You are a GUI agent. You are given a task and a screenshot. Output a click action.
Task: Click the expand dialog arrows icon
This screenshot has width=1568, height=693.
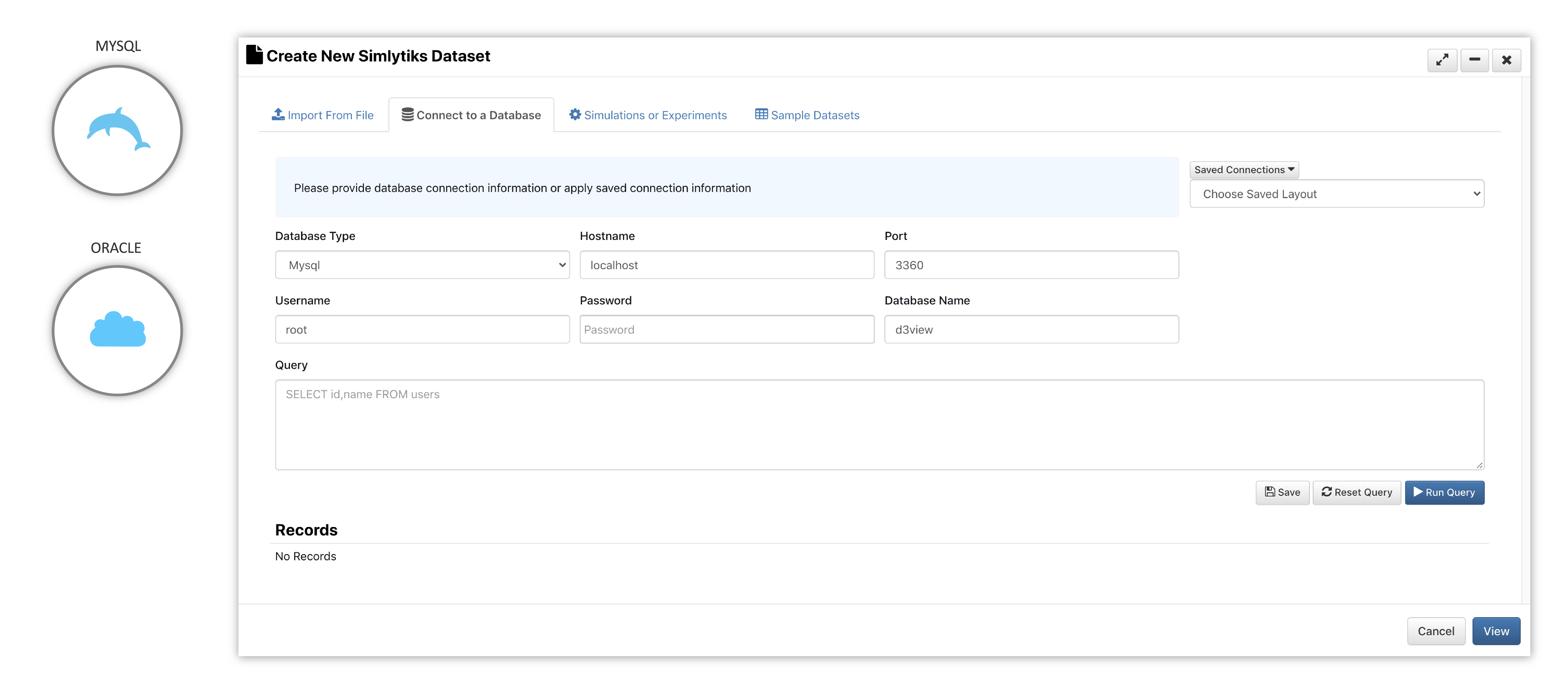click(x=1442, y=60)
